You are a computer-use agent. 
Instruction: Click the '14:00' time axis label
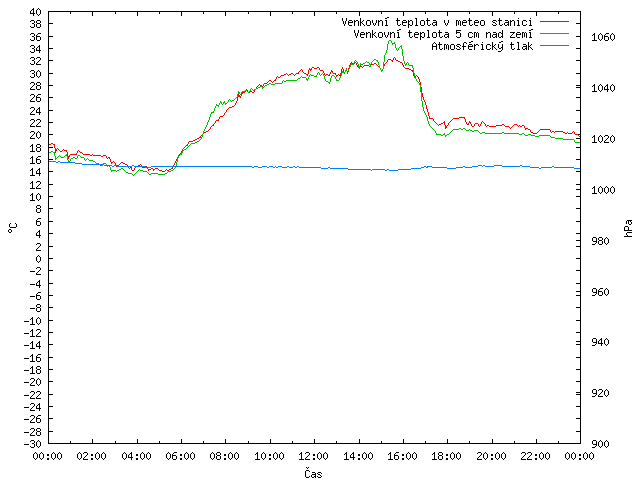(358, 456)
